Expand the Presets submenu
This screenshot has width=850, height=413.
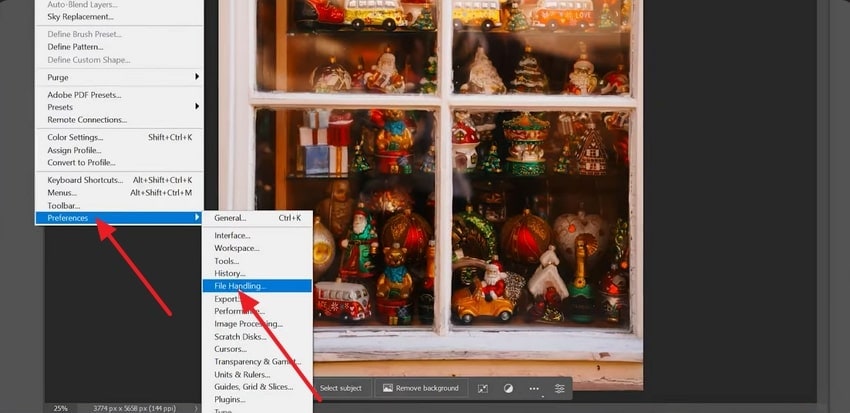(119, 107)
